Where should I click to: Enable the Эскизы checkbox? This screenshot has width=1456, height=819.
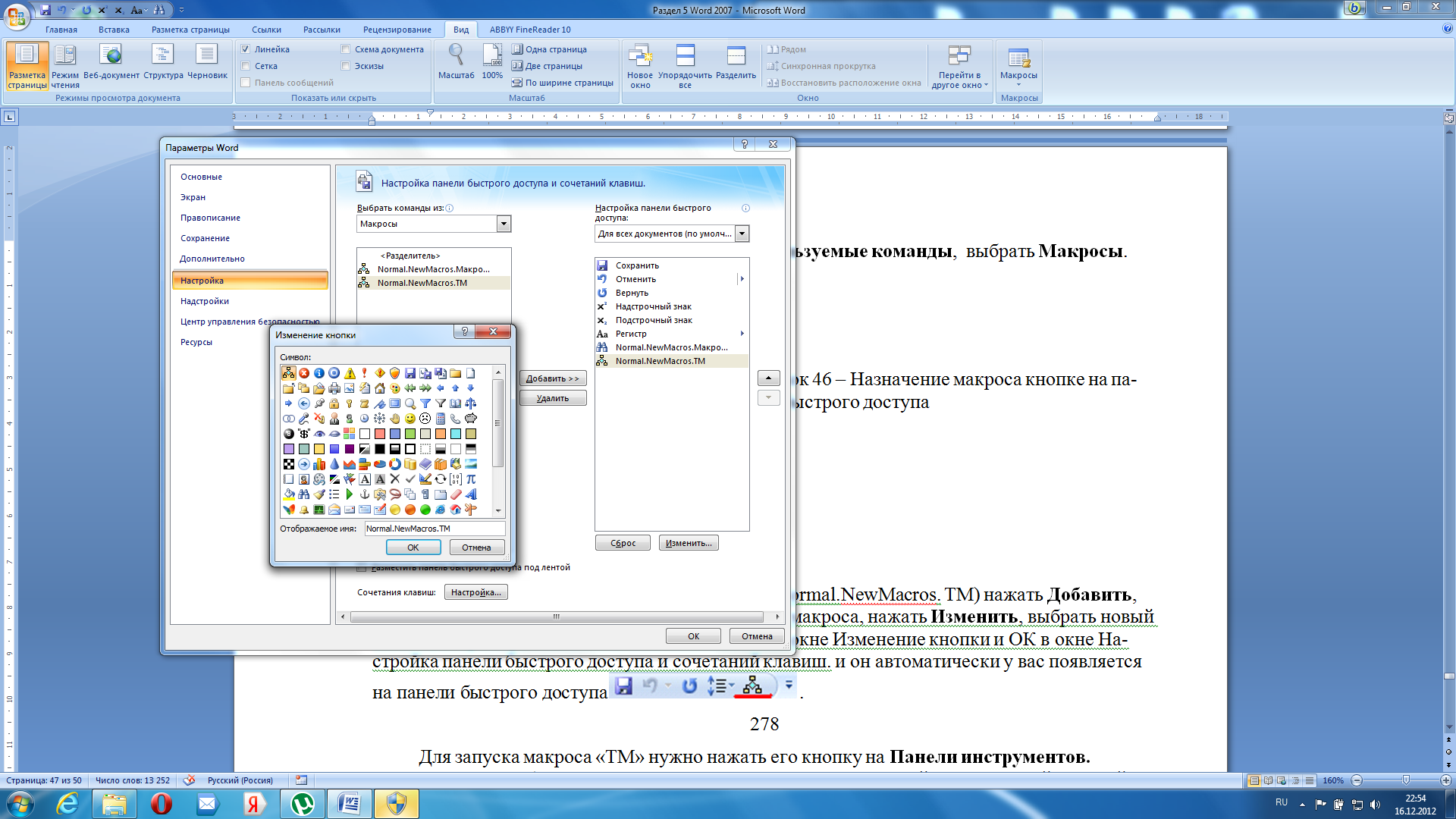click(x=346, y=66)
